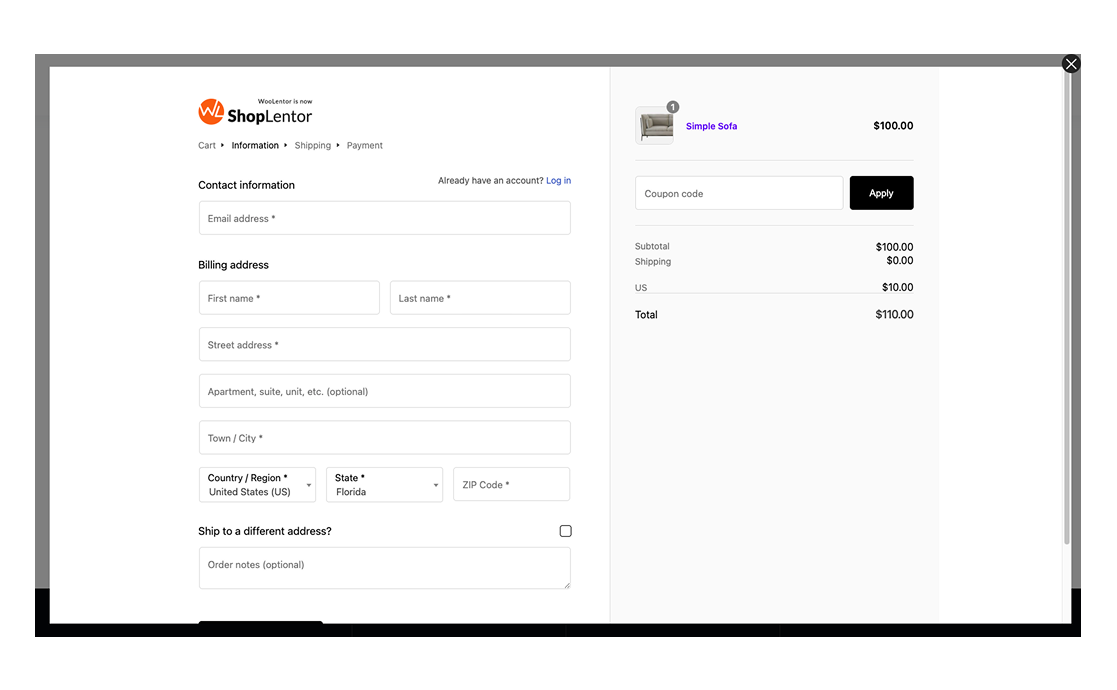Click the Email address input field
1117x690 pixels.
click(385, 217)
